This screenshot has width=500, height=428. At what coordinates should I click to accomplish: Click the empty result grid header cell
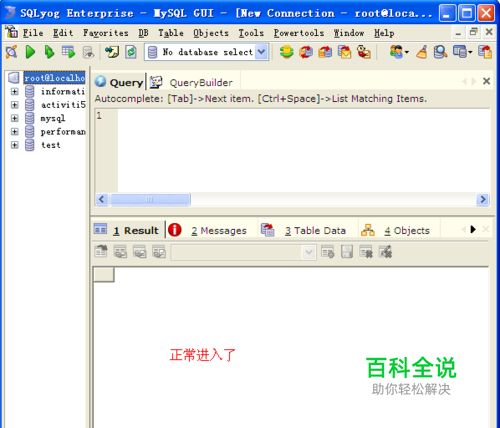point(104,275)
